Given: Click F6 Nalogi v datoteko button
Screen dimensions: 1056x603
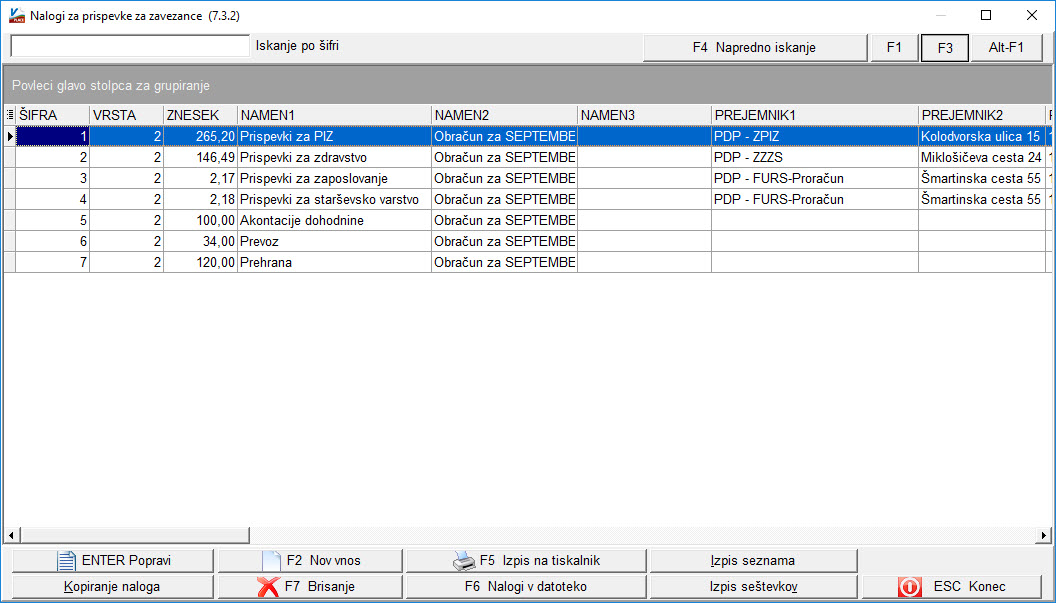Looking at the screenshot, I should pyautogui.click(x=526, y=586).
